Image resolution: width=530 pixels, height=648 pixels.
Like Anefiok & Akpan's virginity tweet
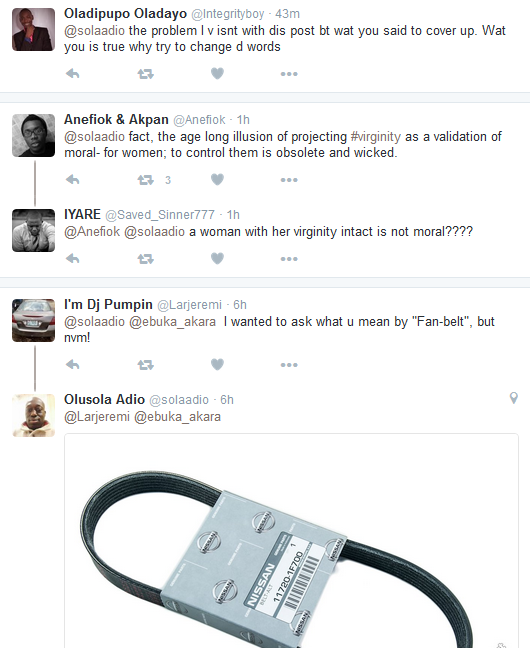(x=217, y=180)
